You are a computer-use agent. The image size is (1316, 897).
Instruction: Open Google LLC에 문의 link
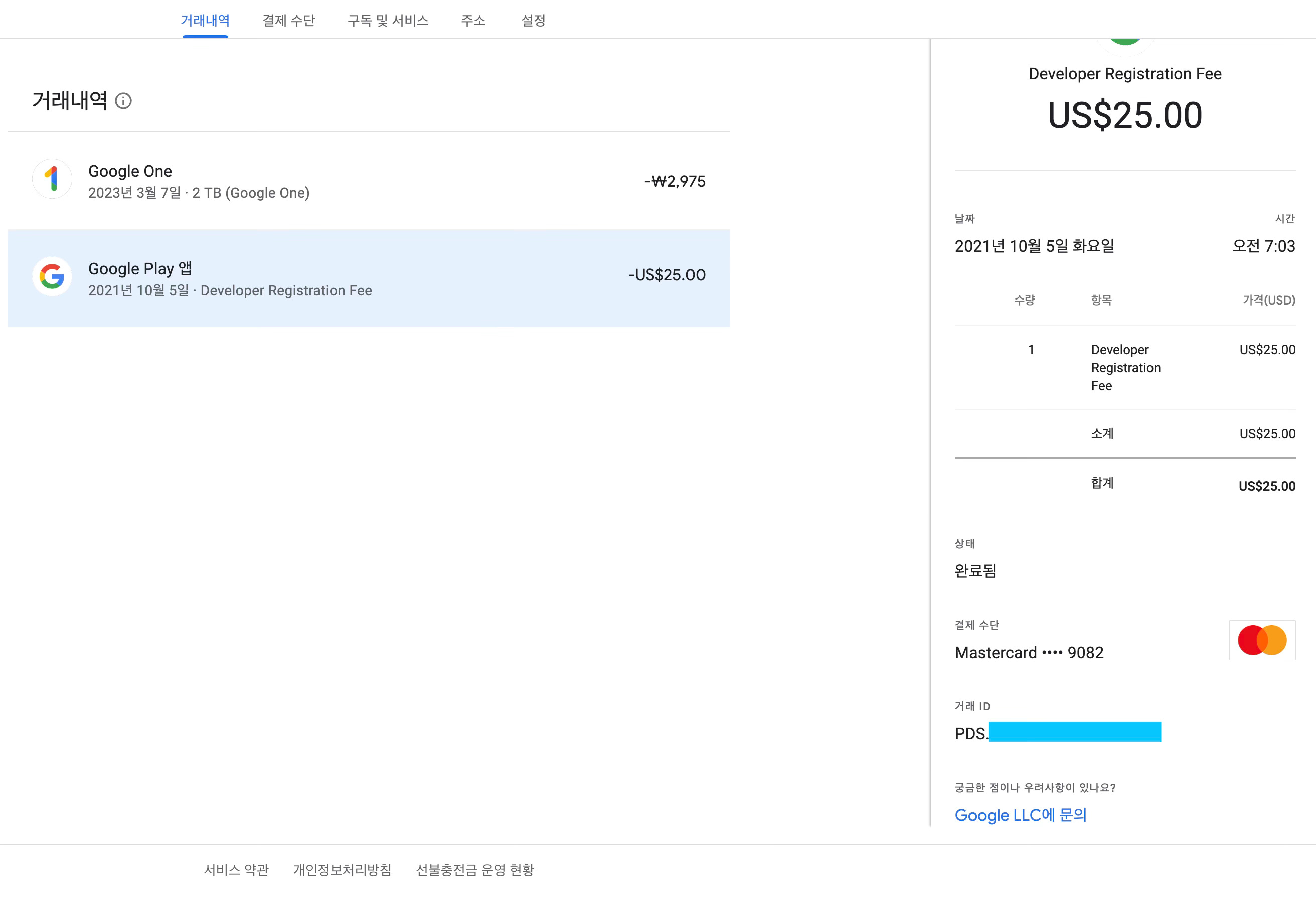1021,815
